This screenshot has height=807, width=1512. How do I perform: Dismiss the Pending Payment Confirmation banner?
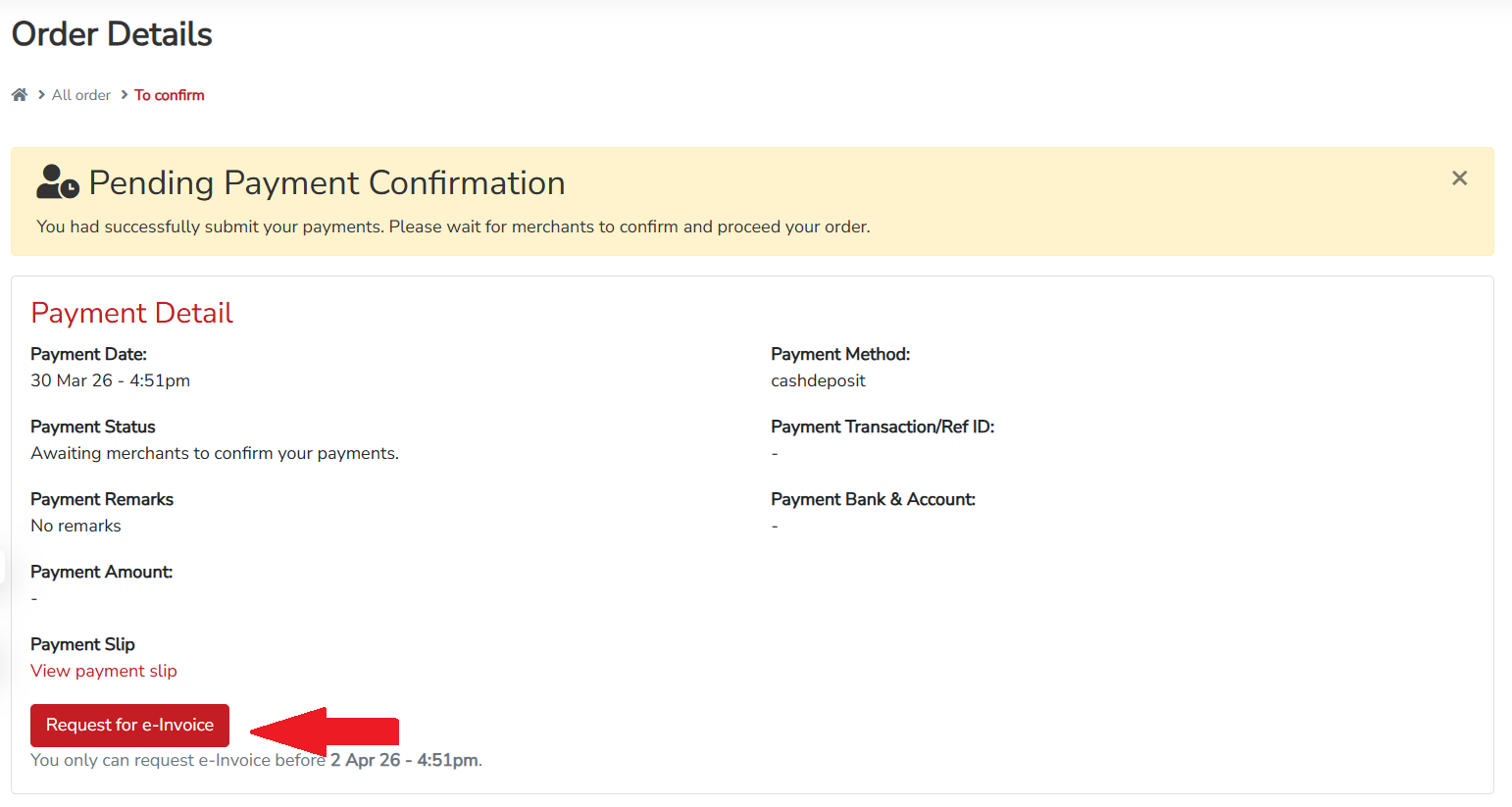[1459, 177]
